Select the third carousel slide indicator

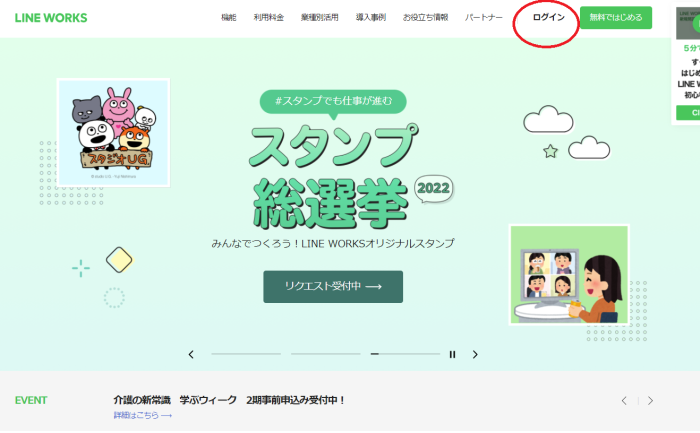pos(405,354)
